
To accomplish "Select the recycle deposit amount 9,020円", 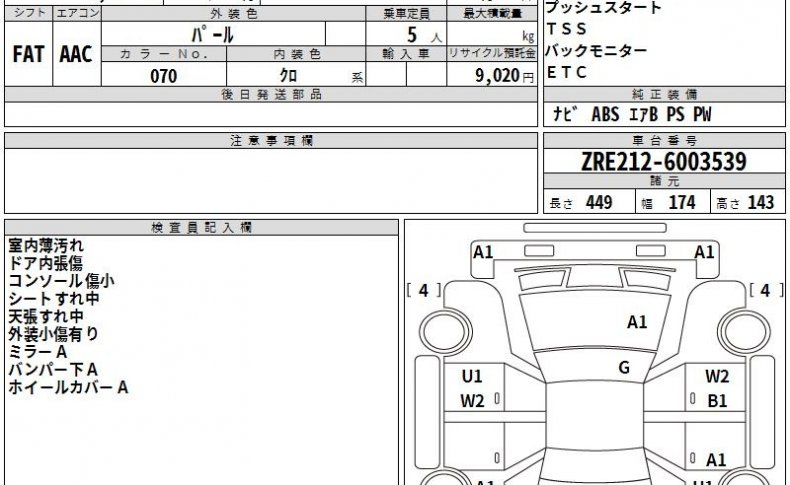I will 504,76.
